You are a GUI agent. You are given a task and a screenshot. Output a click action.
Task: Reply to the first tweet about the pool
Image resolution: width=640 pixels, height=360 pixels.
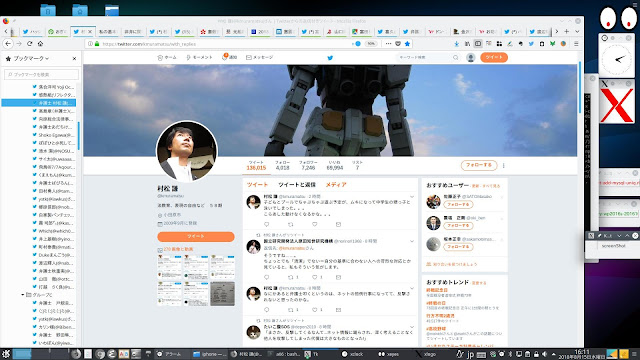(x=267, y=224)
